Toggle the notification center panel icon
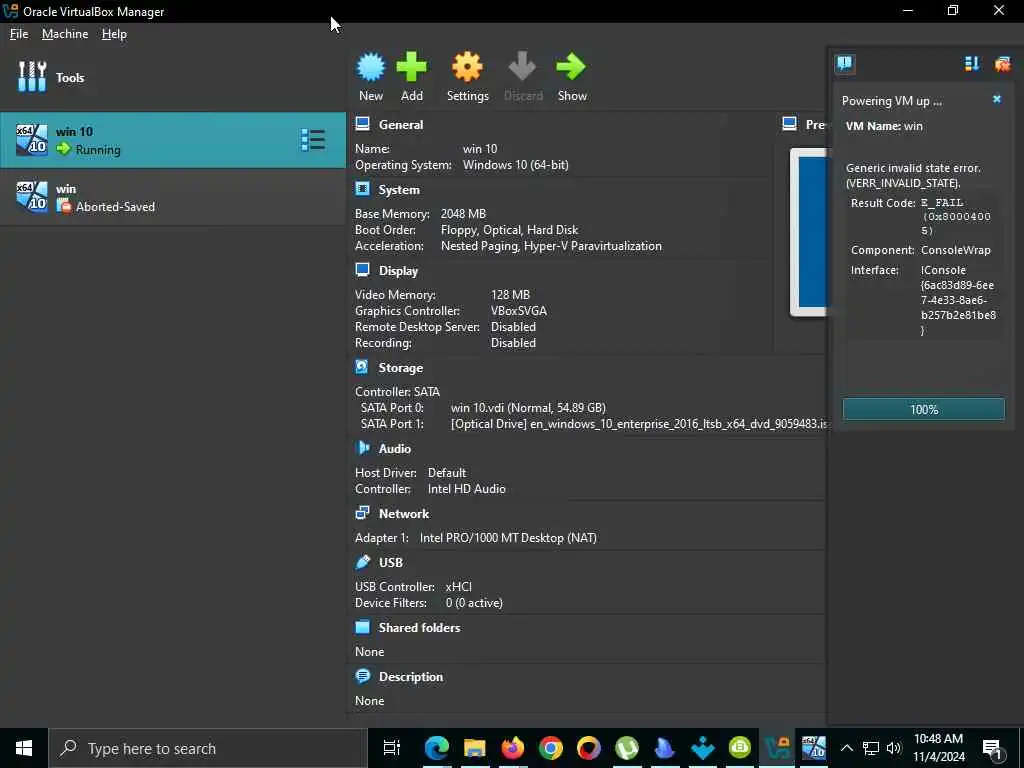 845,63
